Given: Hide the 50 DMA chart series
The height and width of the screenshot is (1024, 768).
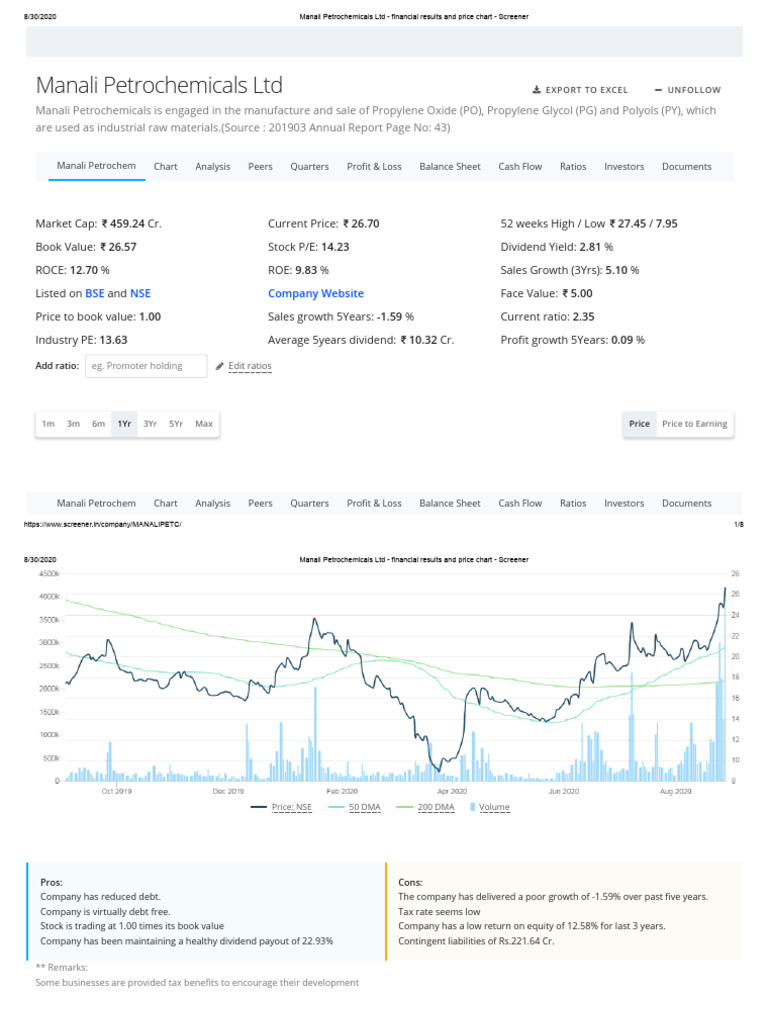Looking at the screenshot, I should coord(336,806).
